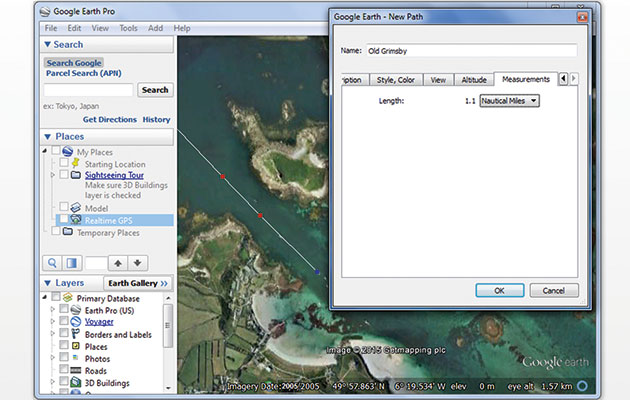Click the Search button
This screenshot has height=400, width=630.
[155, 90]
